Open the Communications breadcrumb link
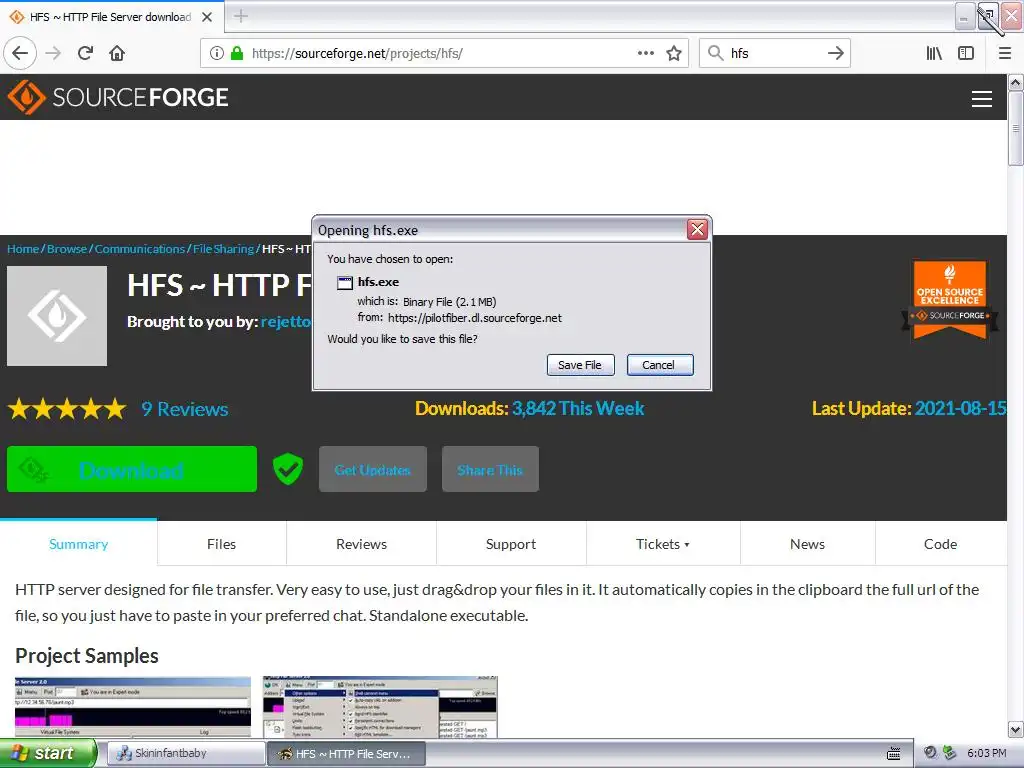Screen dimensions: 1024x768 [140, 249]
